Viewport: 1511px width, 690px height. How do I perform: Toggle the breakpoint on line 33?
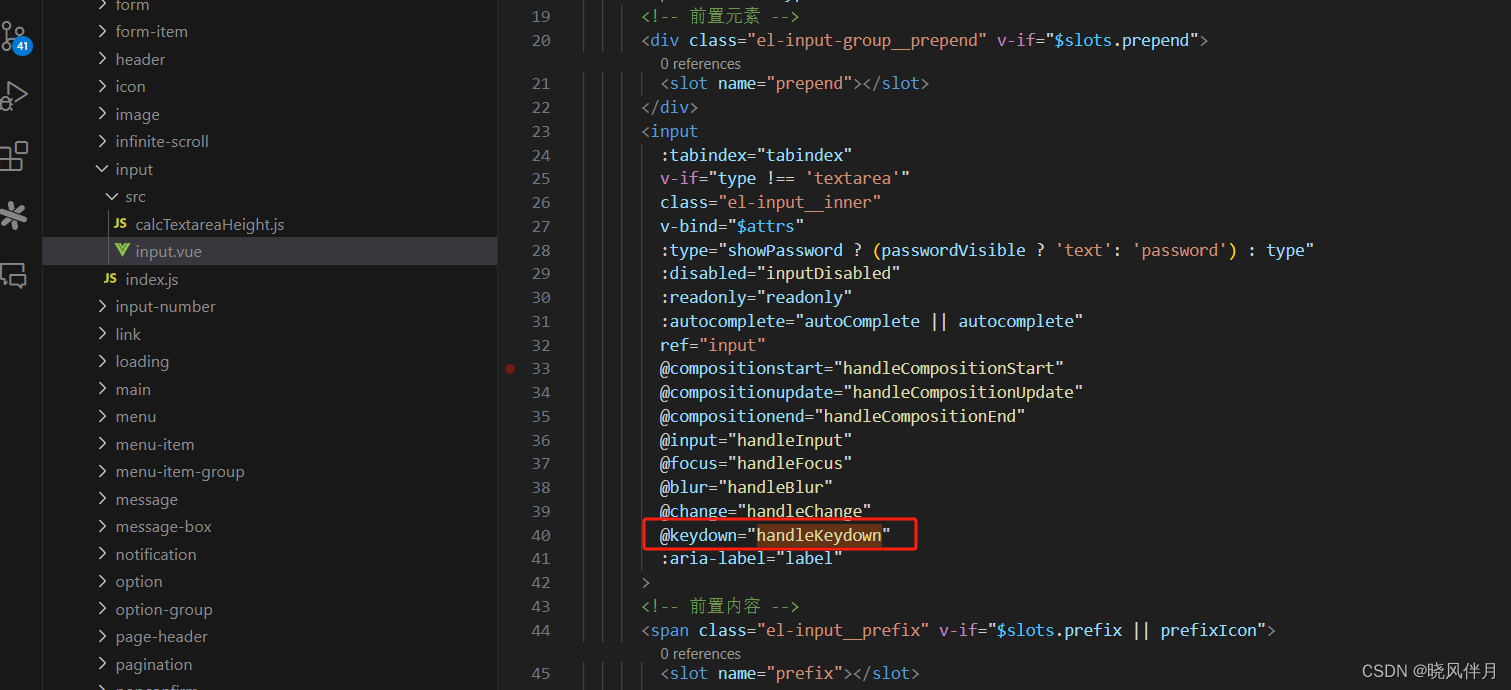point(509,368)
